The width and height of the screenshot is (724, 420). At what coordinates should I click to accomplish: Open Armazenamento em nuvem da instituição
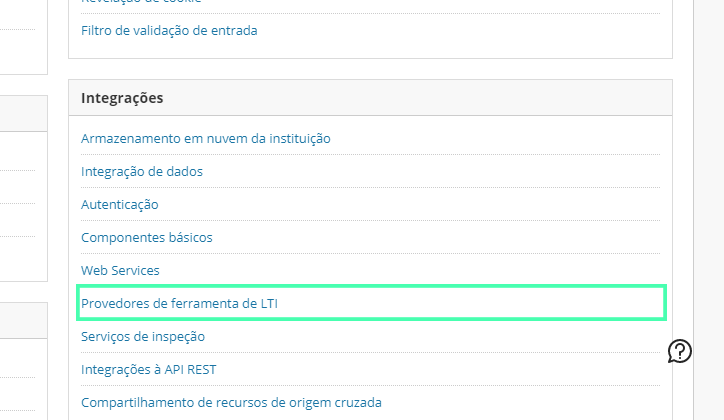(205, 138)
